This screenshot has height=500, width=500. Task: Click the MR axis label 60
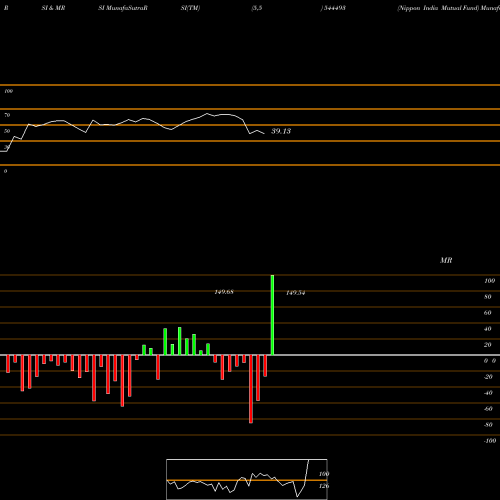[x=488, y=313]
